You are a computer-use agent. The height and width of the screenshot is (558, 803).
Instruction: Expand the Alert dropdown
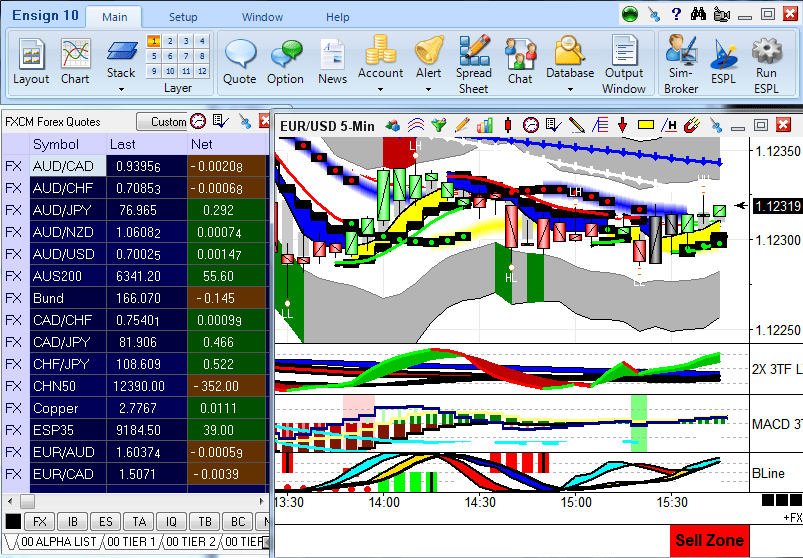click(x=428, y=90)
